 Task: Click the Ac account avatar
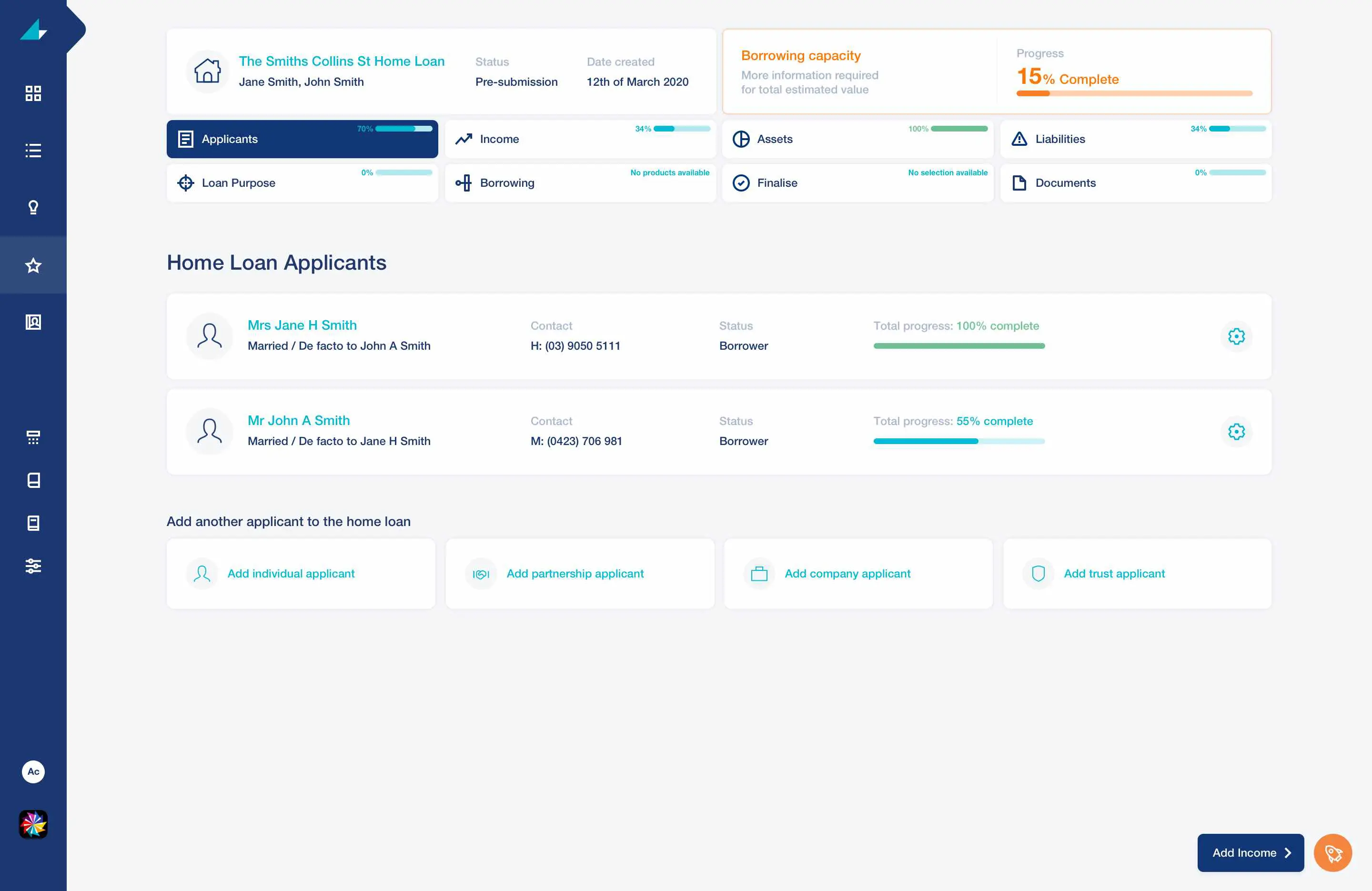point(33,771)
